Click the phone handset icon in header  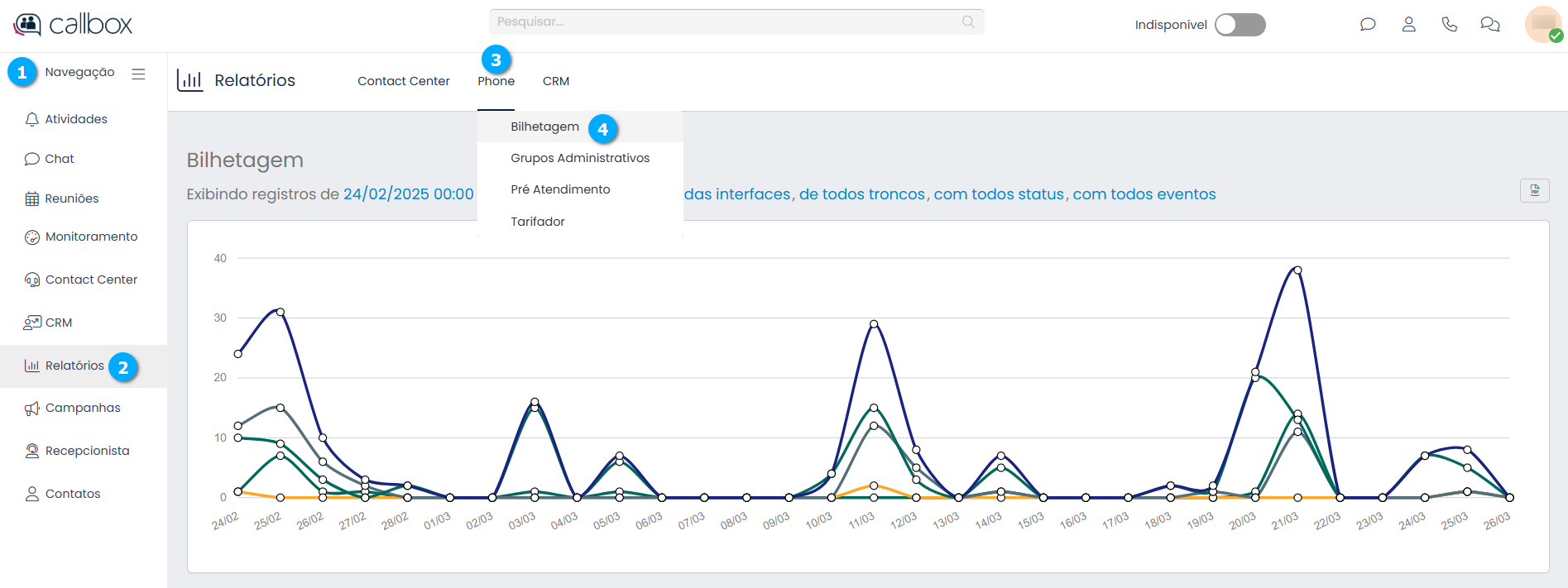(x=1449, y=25)
